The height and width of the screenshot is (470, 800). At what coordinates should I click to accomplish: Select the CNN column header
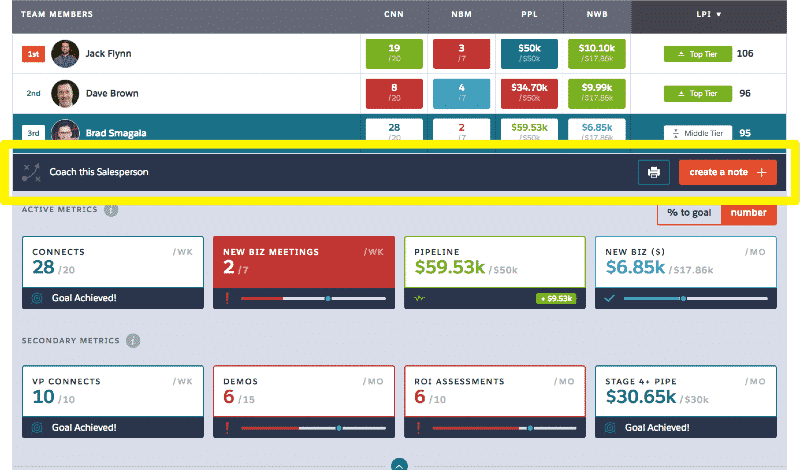394,14
